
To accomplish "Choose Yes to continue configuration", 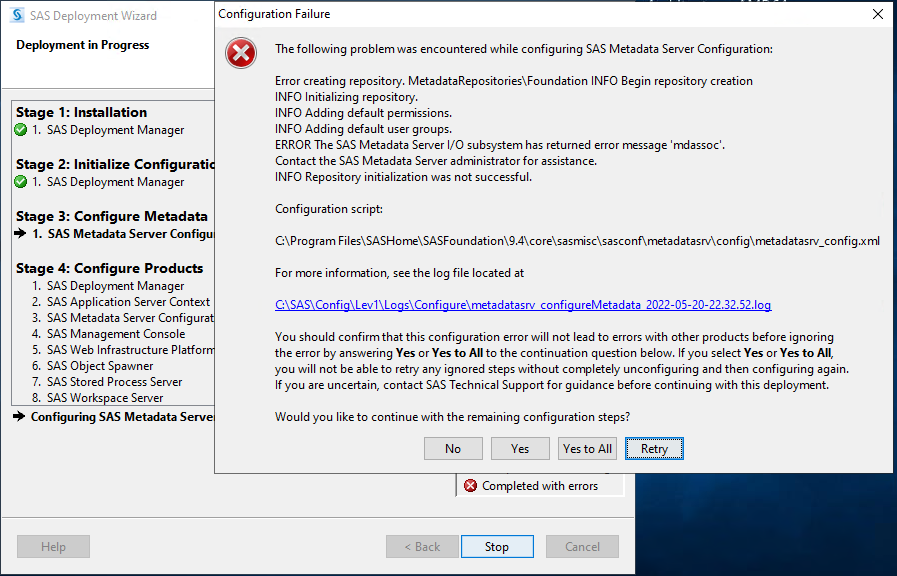I will 520,449.
